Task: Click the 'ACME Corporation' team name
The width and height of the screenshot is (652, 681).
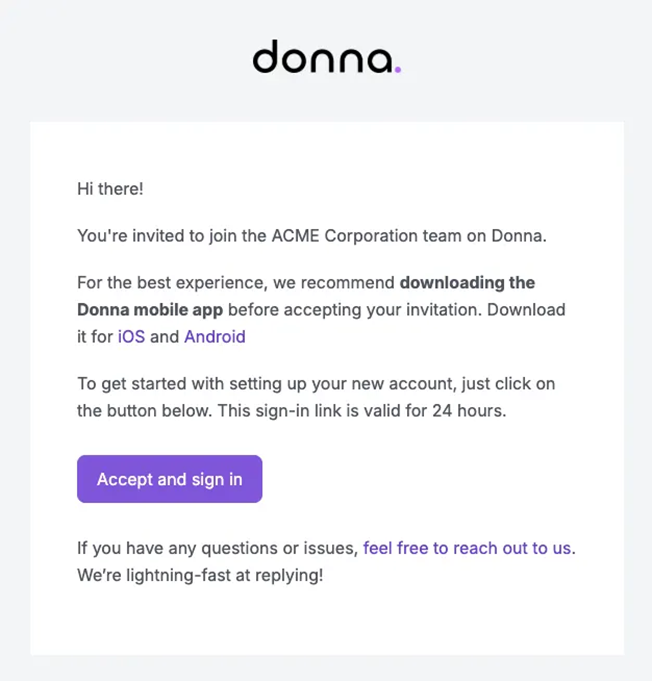Action: [x=334, y=236]
